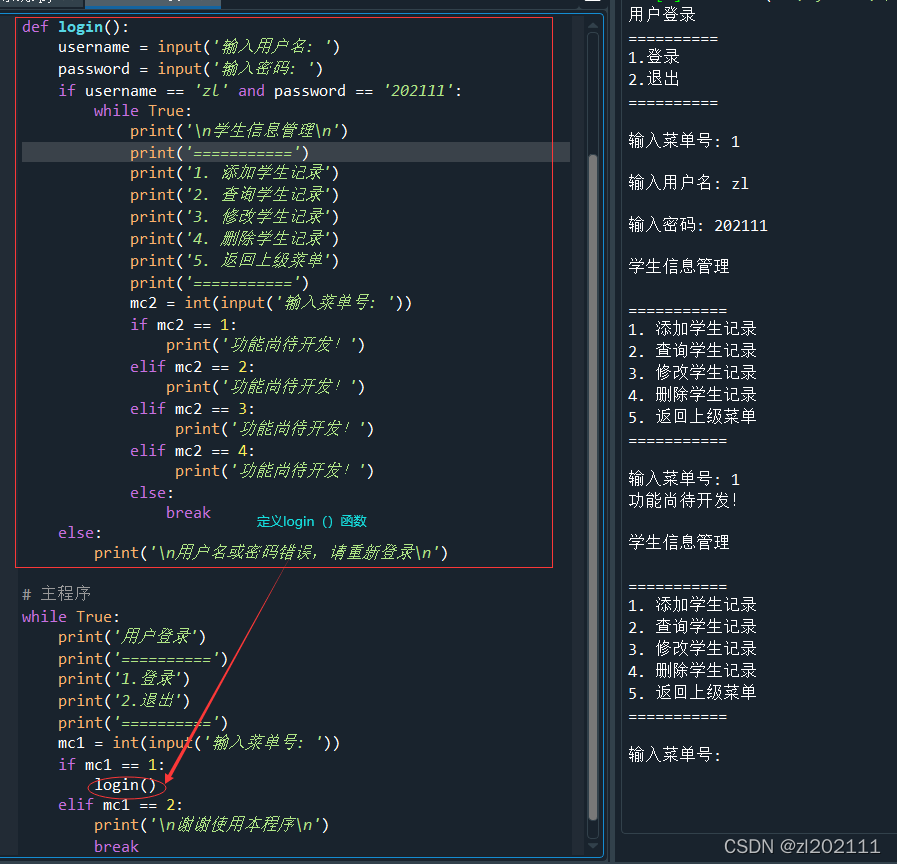897x864 pixels.
Task: Click '用户登录' output in the console
Action: tap(662, 14)
